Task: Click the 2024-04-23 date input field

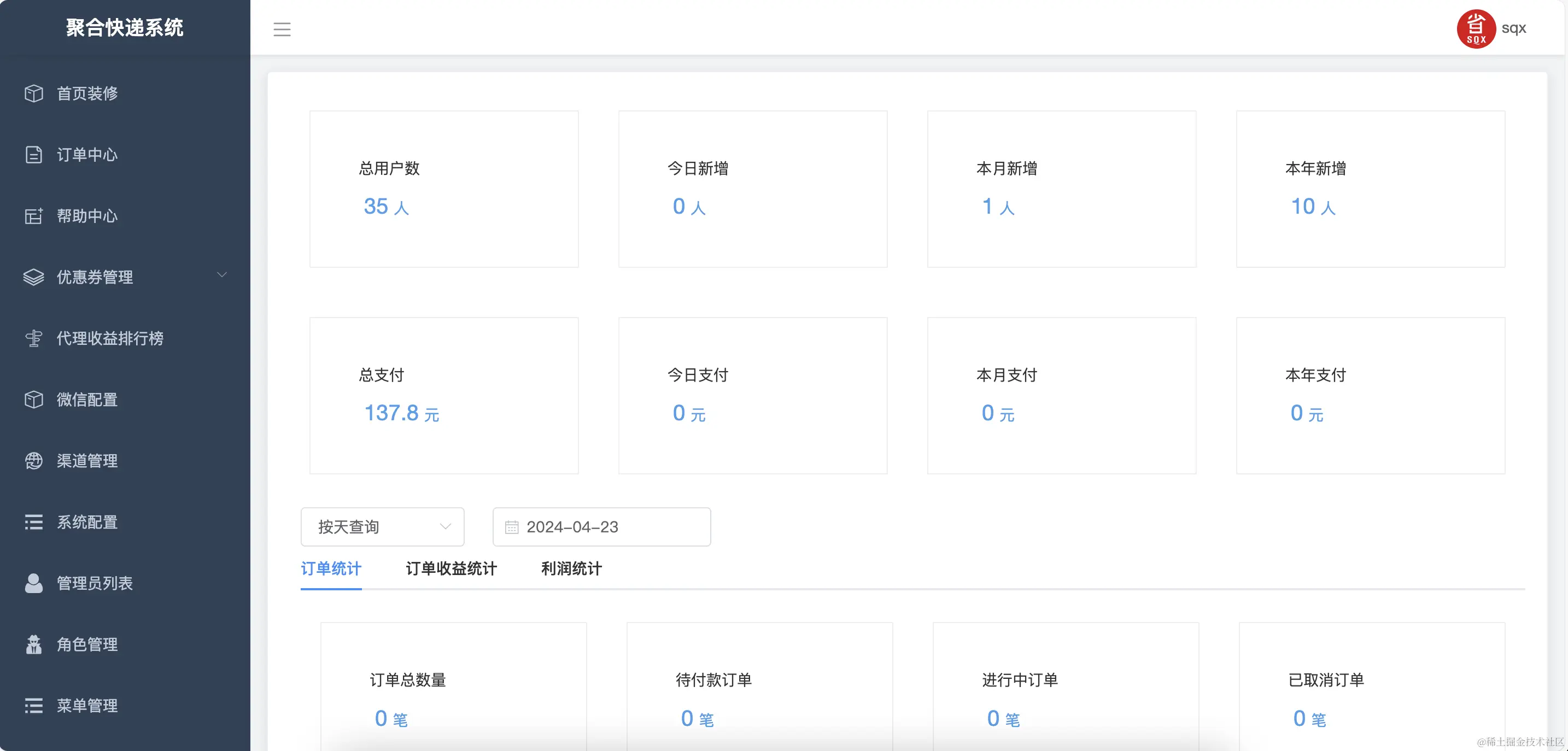Action: 609,527
